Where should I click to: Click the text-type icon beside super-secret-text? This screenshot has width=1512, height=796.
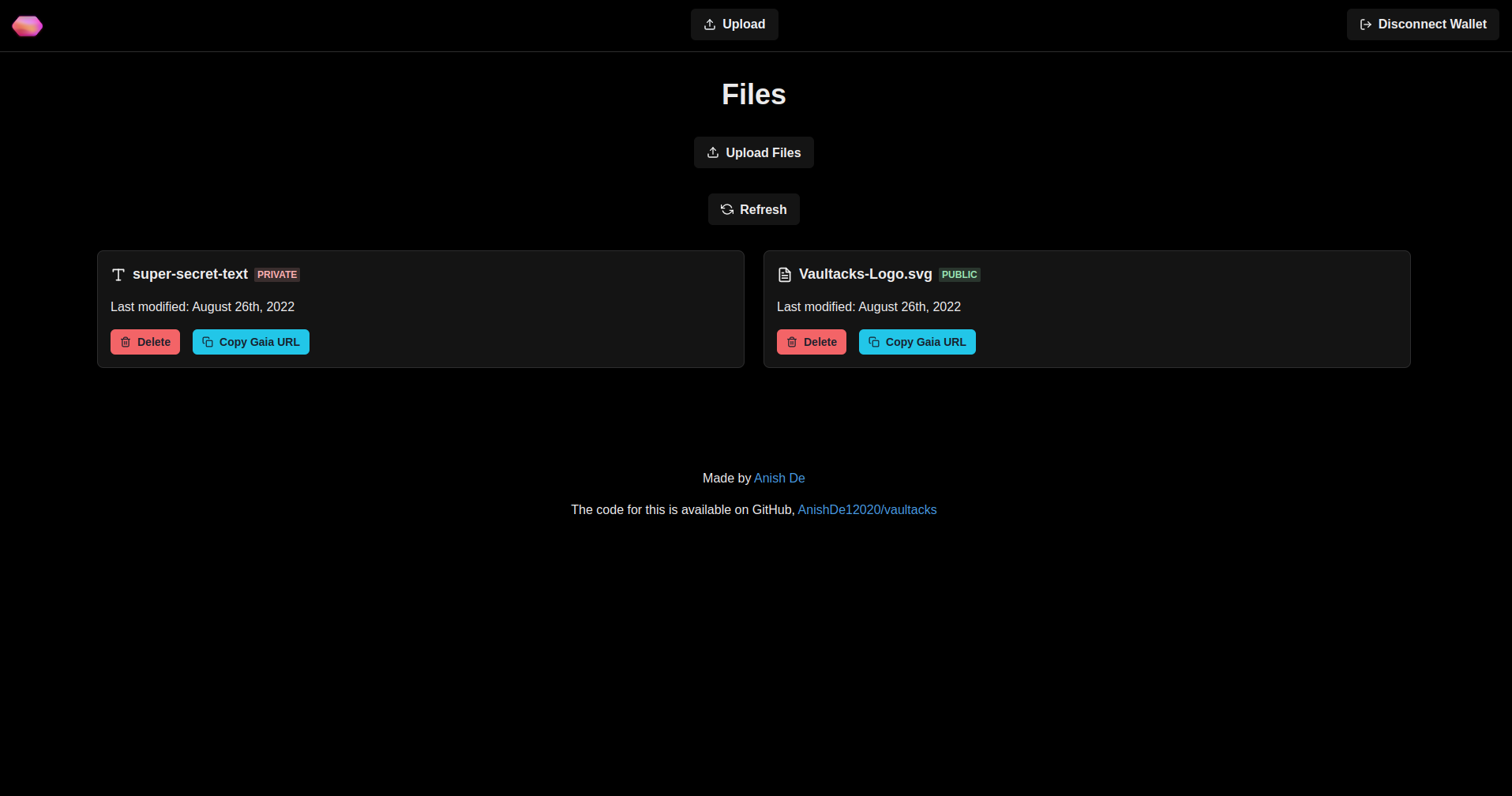point(118,274)
